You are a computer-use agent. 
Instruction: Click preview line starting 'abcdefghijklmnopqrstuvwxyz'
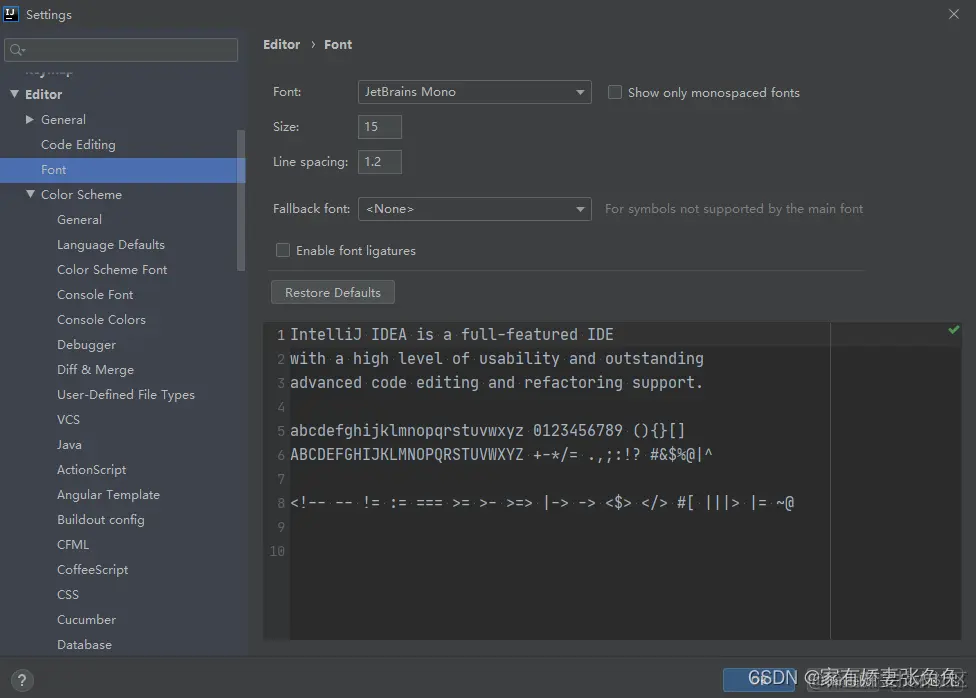point(487,431)
